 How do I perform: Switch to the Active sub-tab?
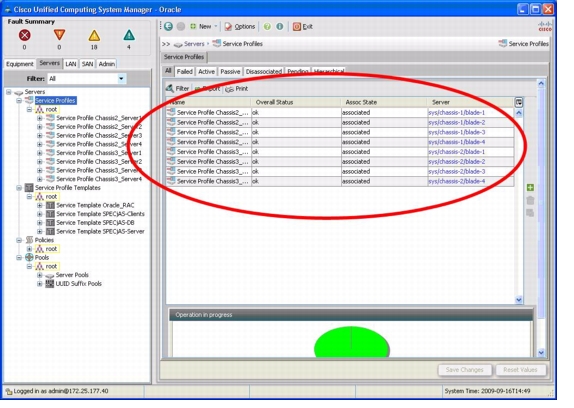pyautogui.click(x=206, y=72)
